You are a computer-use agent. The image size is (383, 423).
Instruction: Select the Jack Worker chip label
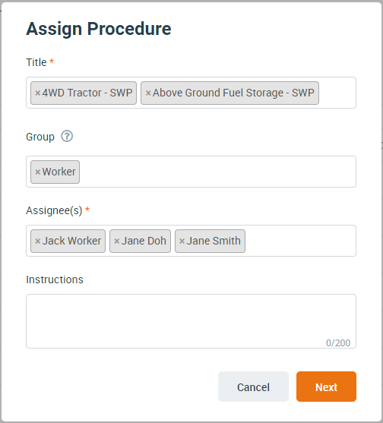click(x=72, y=241)
